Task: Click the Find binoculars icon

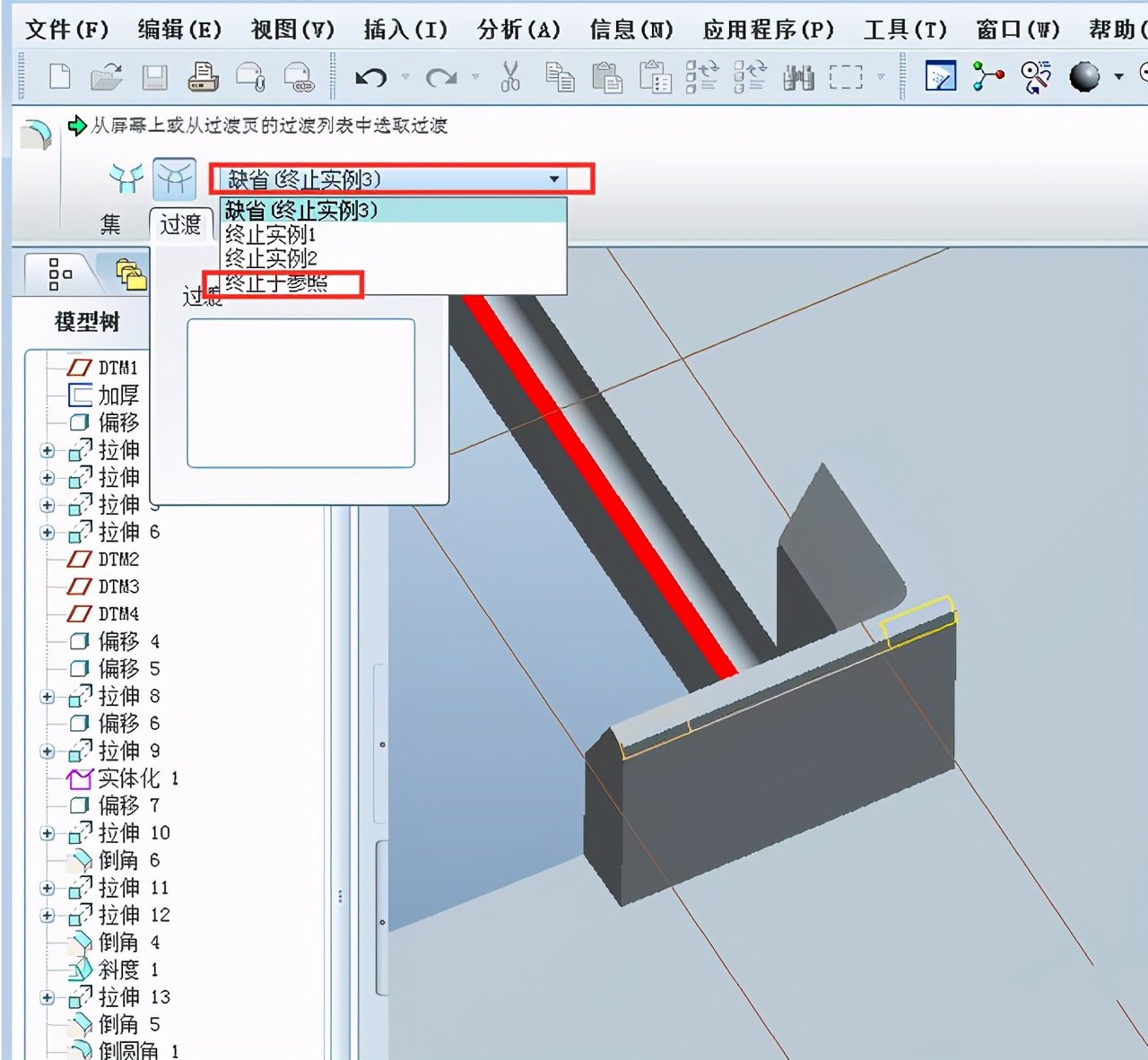Action: (x=797, y=77)
